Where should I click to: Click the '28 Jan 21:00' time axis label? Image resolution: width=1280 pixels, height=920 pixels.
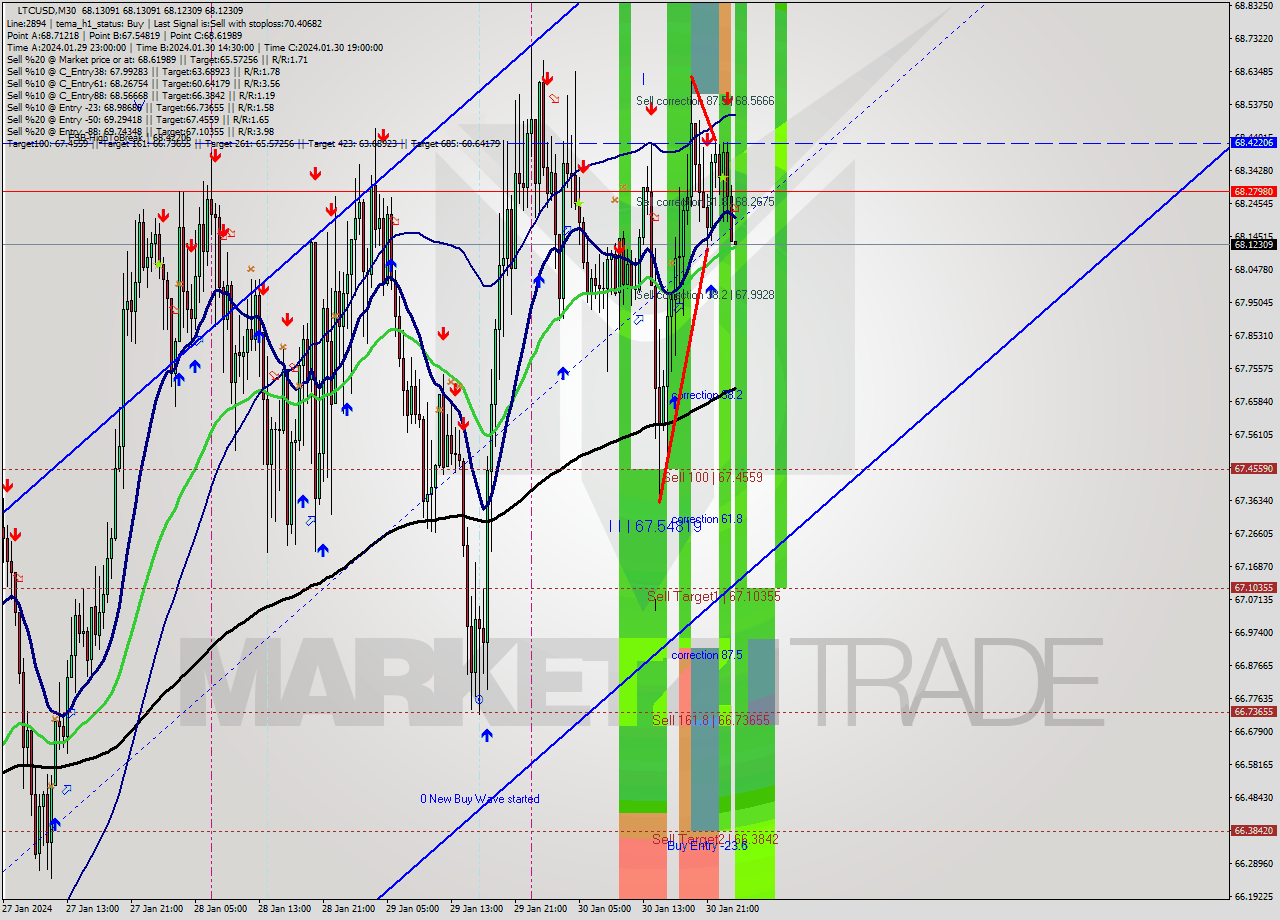pyautogui.click(x=349, y=909)
